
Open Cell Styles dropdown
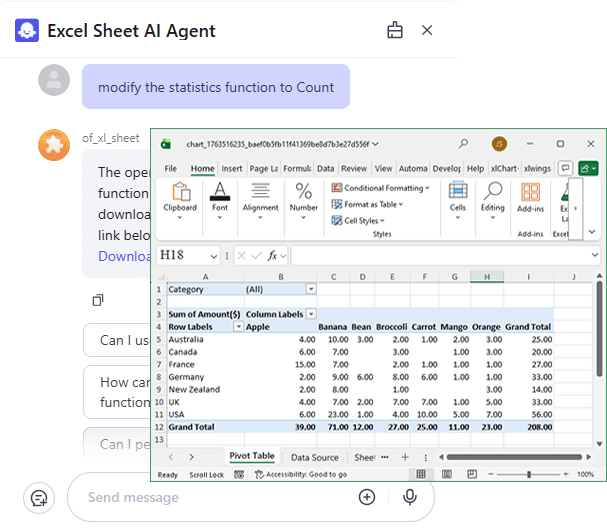tap(358, 221)
